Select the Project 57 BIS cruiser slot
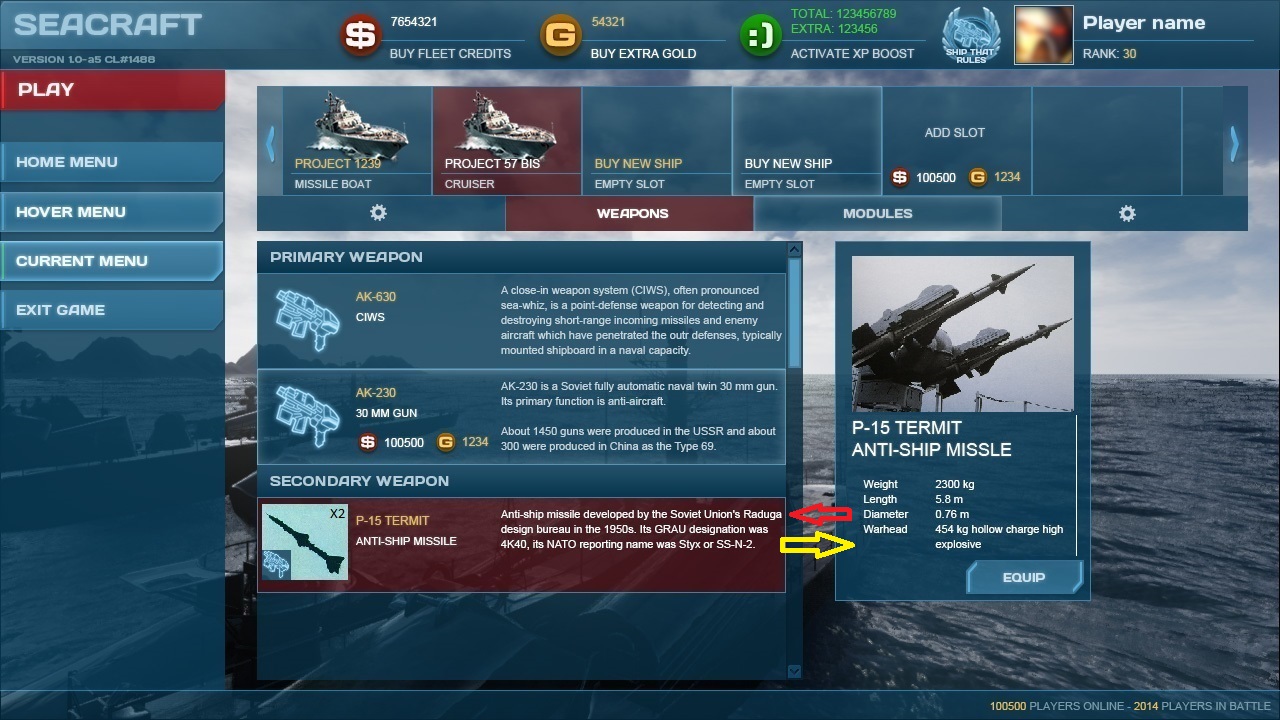Image resolution: width=1280 pixels, height=720 pixels. click(507, 141)
